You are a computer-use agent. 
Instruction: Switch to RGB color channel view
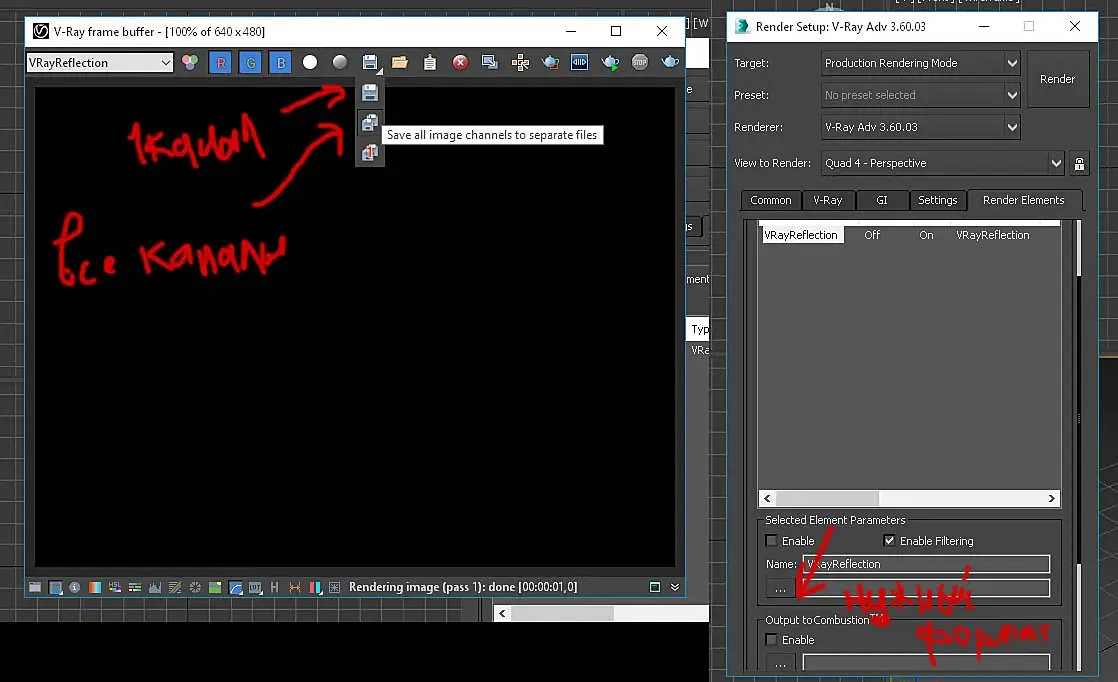coord(190,63)
